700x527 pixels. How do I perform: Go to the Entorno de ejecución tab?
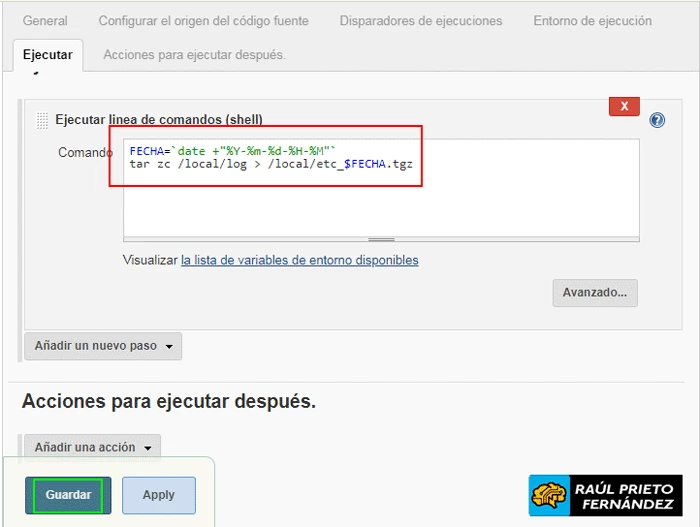tap(592, 21)
